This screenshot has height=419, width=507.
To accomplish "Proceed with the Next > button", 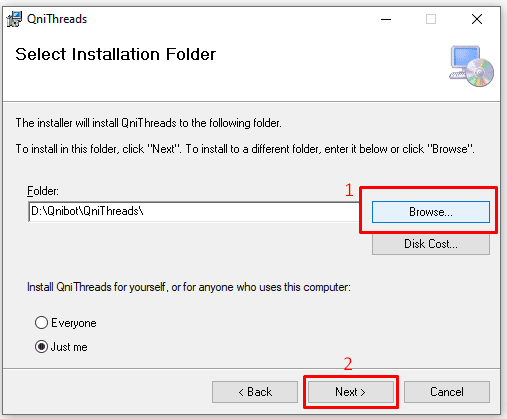I will point(351,392).
